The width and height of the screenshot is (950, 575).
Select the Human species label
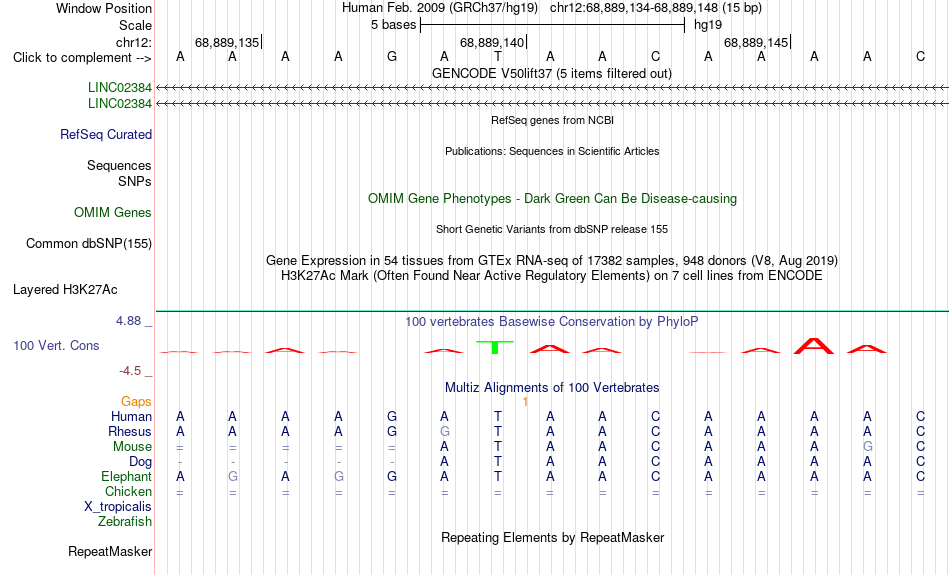(131, 417)
